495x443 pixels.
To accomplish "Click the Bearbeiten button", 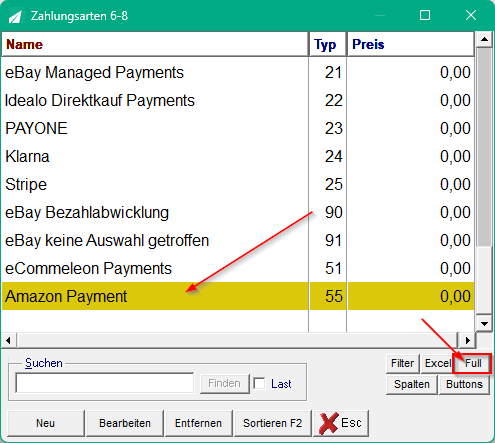I will [125, 423].
